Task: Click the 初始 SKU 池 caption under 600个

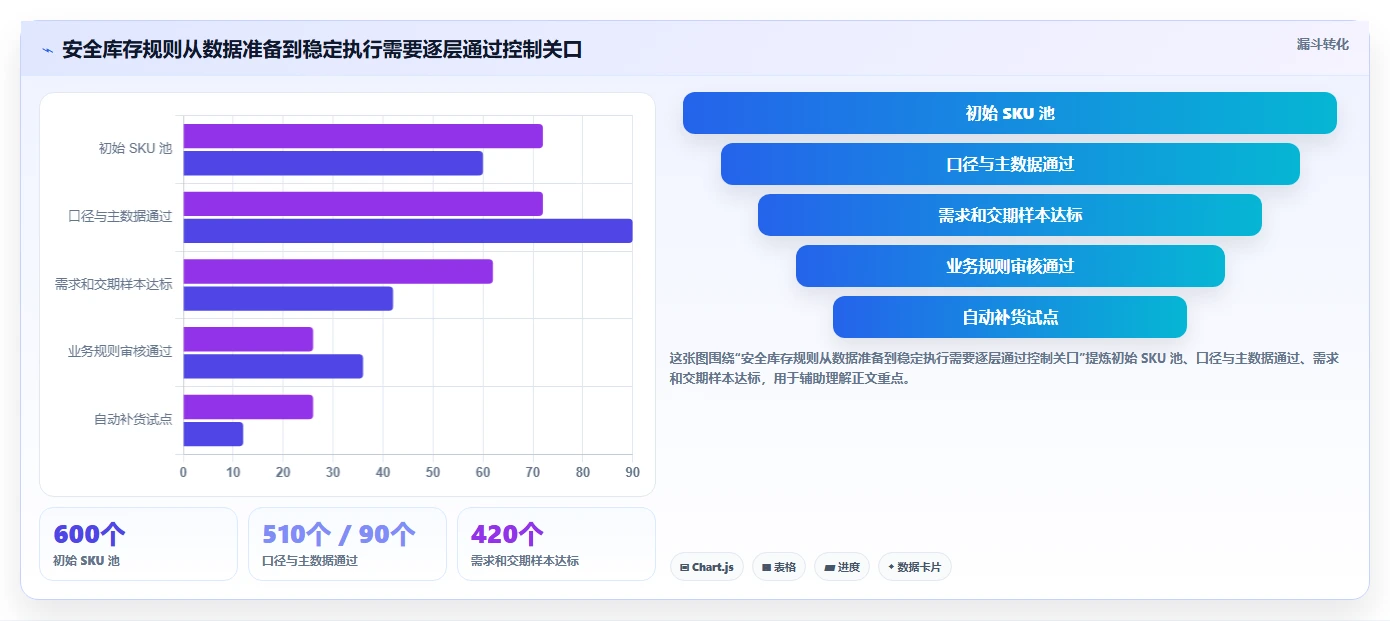Action: pos(86,561)
